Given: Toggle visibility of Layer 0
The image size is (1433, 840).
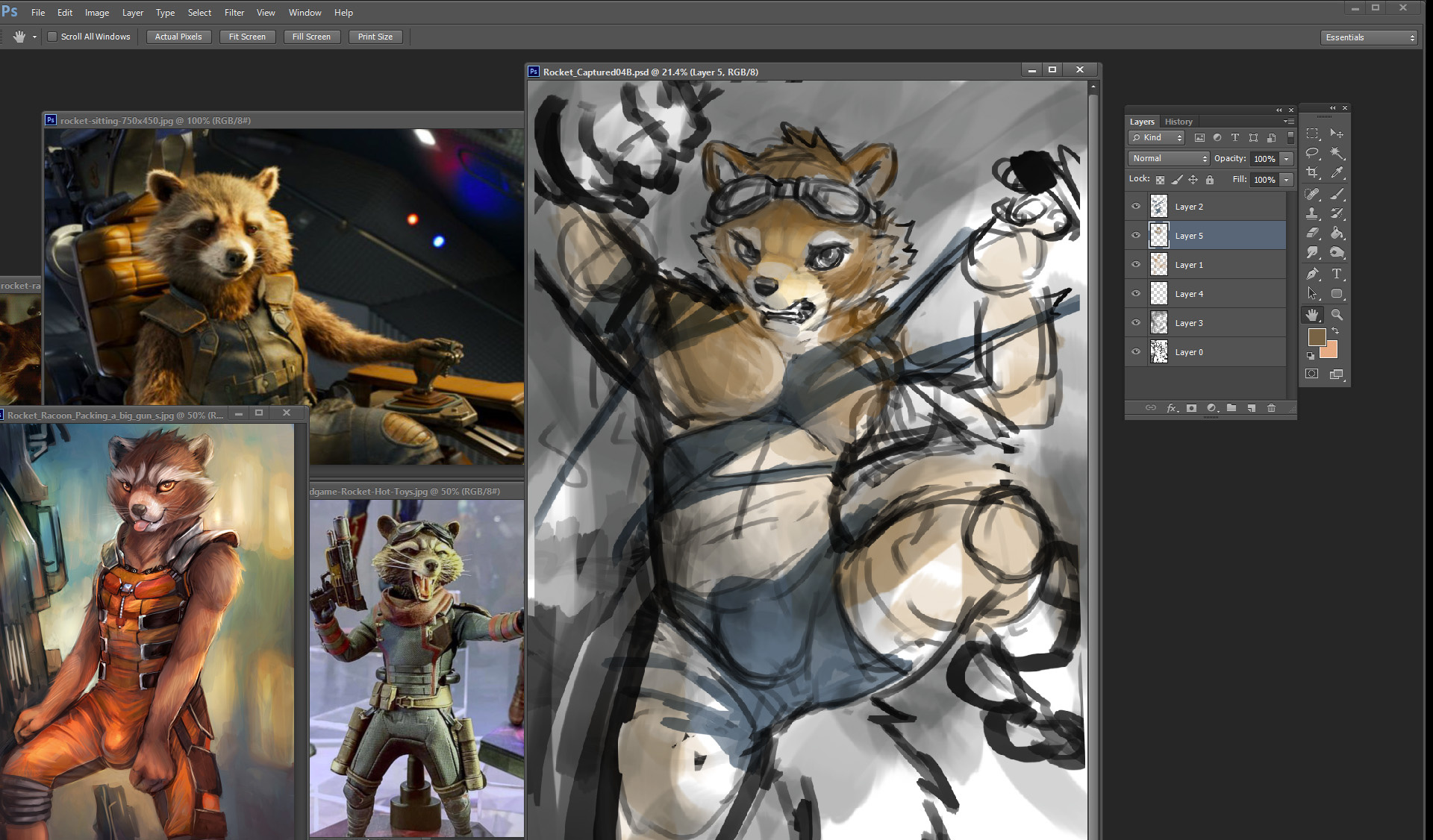Looking at the screenshot, I should coord(1136,352).
